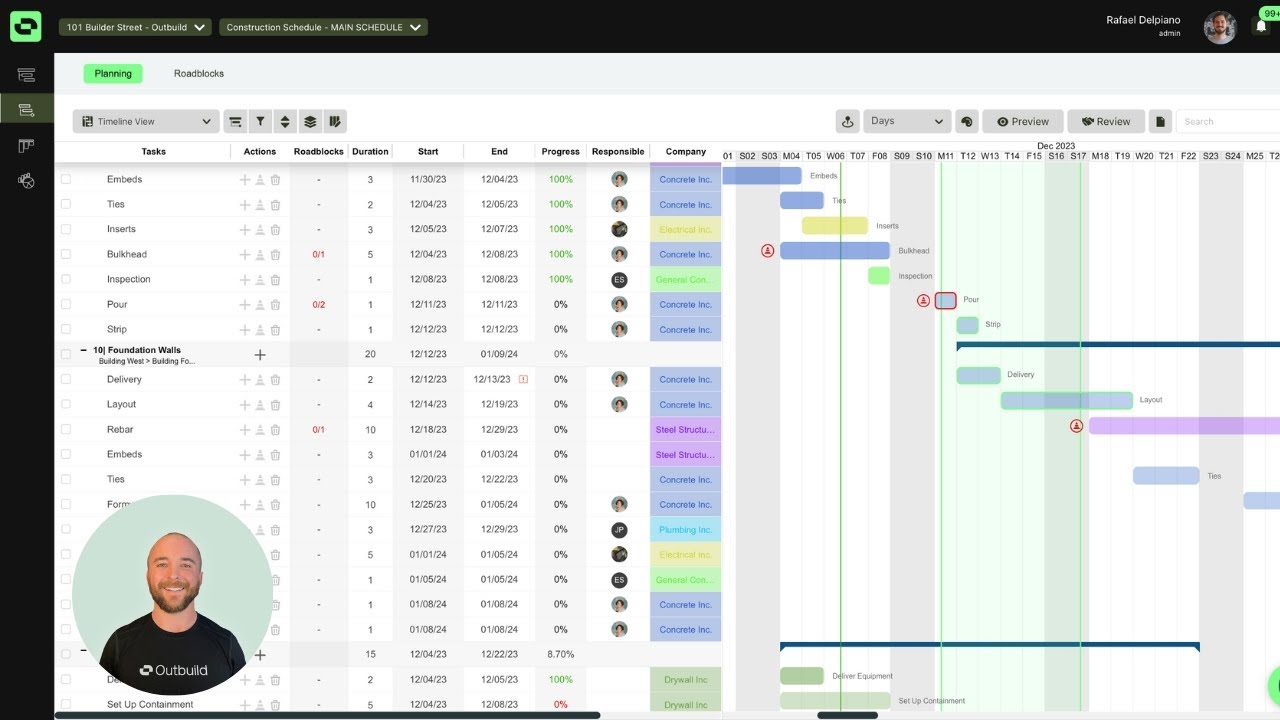Click the Outbuild logo icon
1280x720 pixels.
click(x=26, y=26)
